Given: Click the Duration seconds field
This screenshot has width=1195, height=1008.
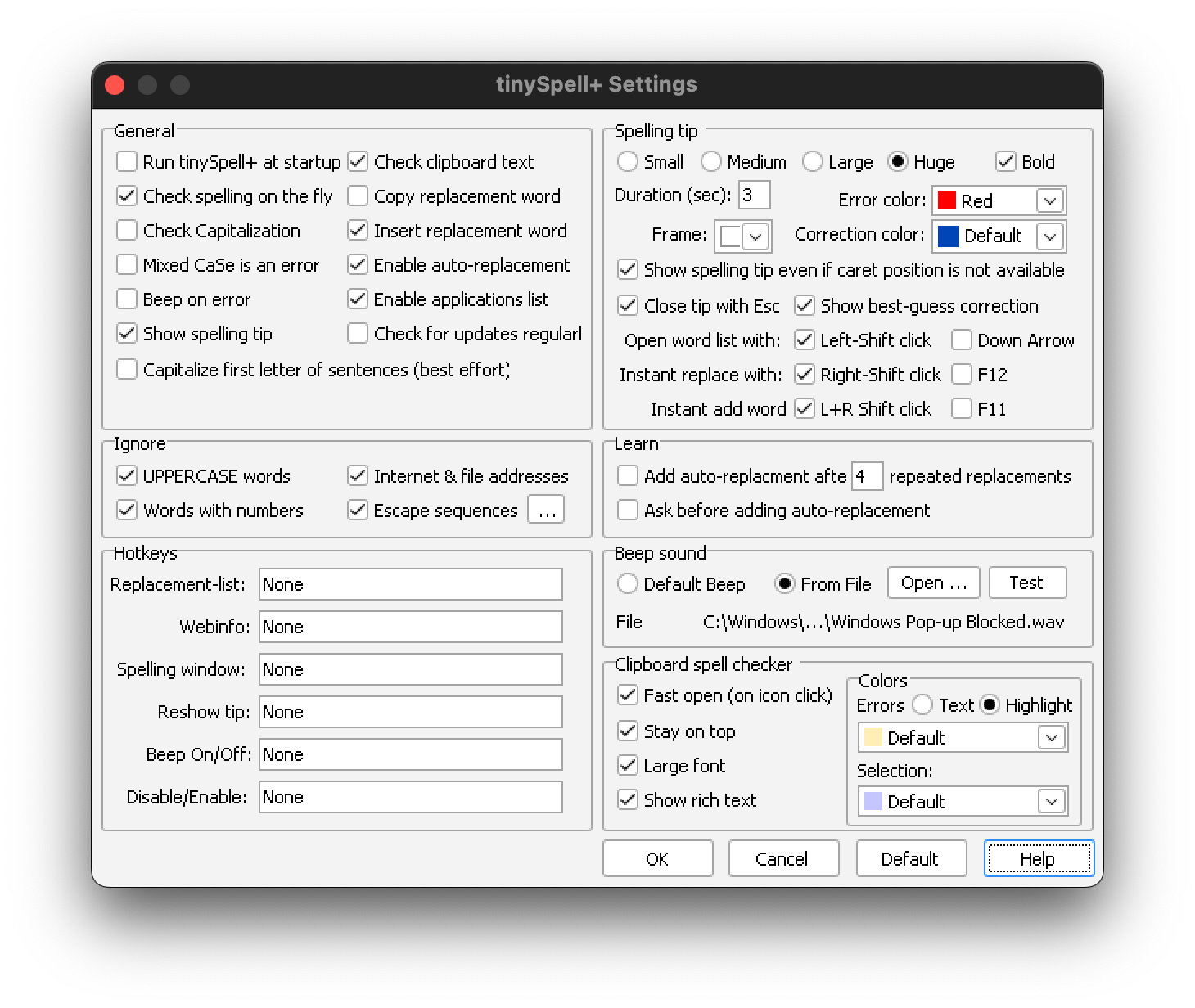Looking at the screenshot, I should coord(754,195).
